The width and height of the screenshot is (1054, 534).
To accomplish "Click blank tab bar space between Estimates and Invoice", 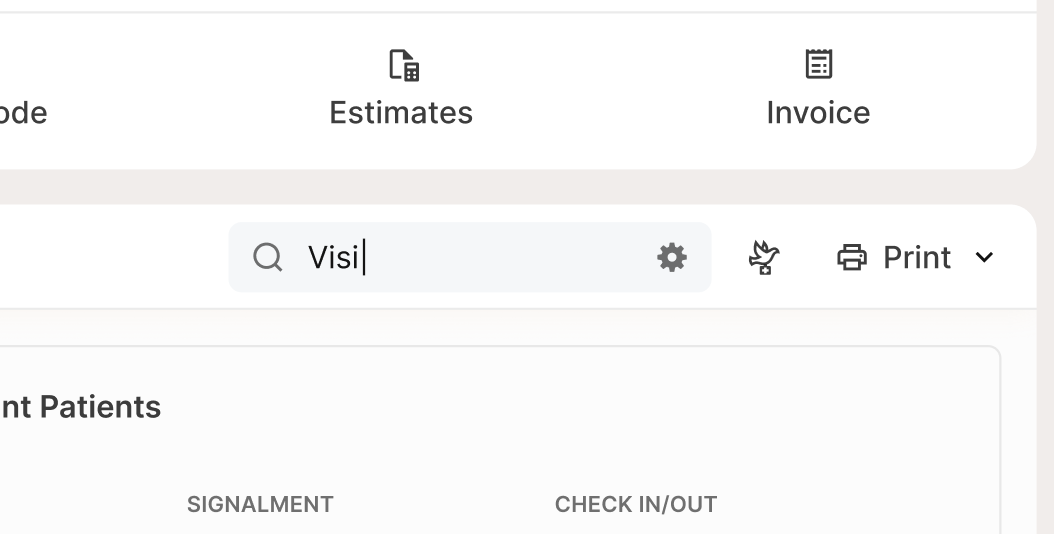I will (610, 92).
